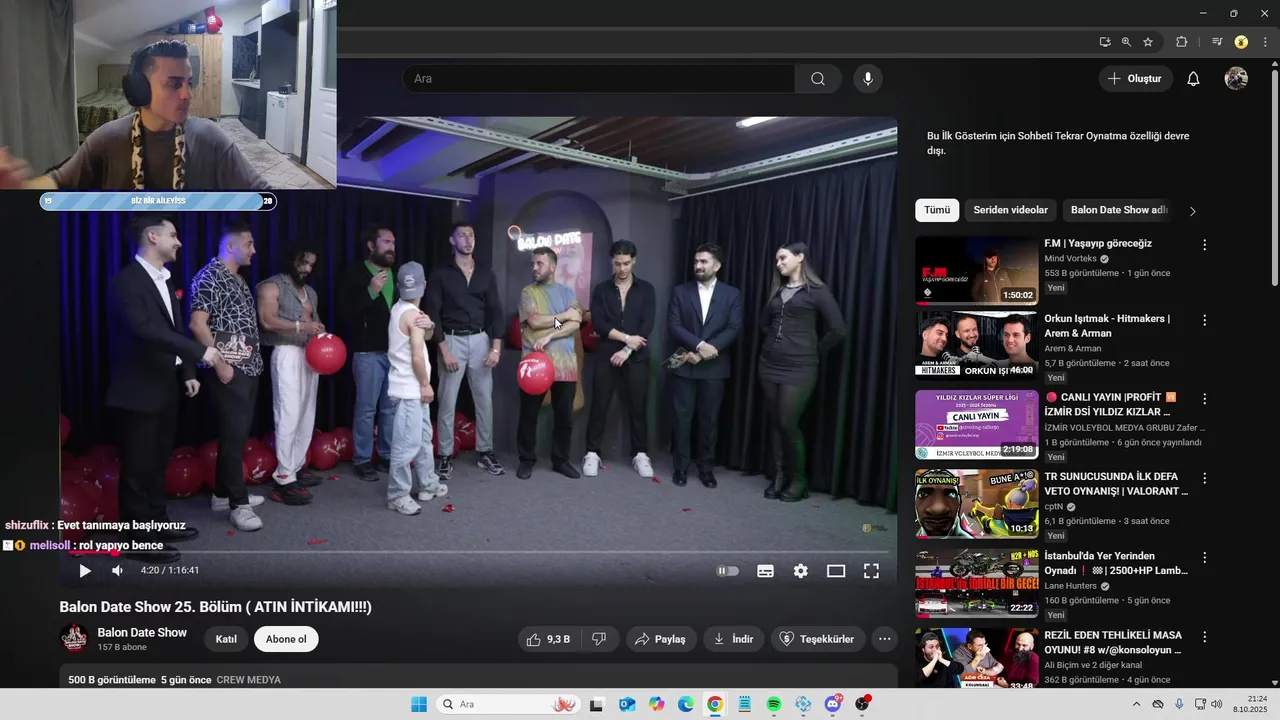Subscribe with the Abone ol button

tap(286, 639)
